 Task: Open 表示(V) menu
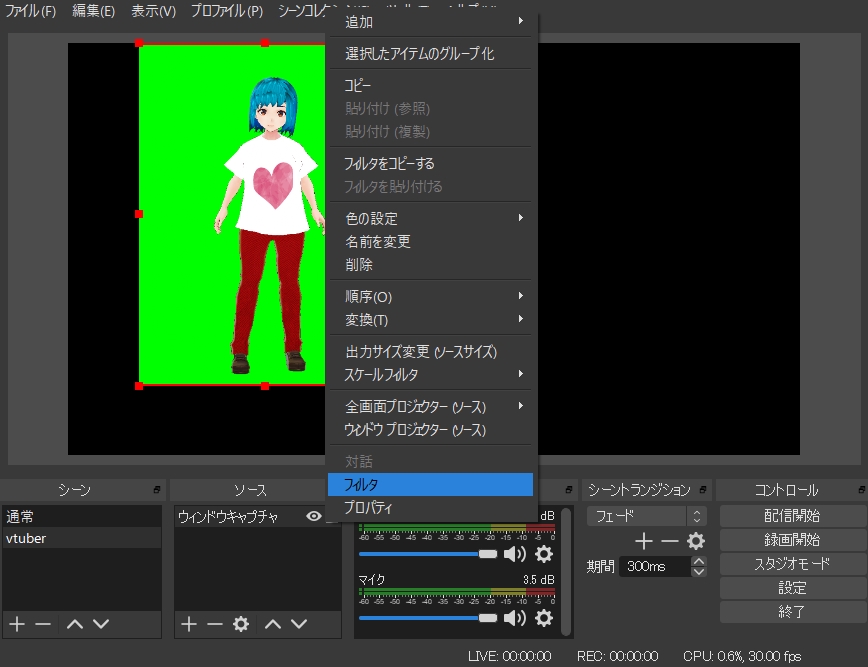click(153, 11)
